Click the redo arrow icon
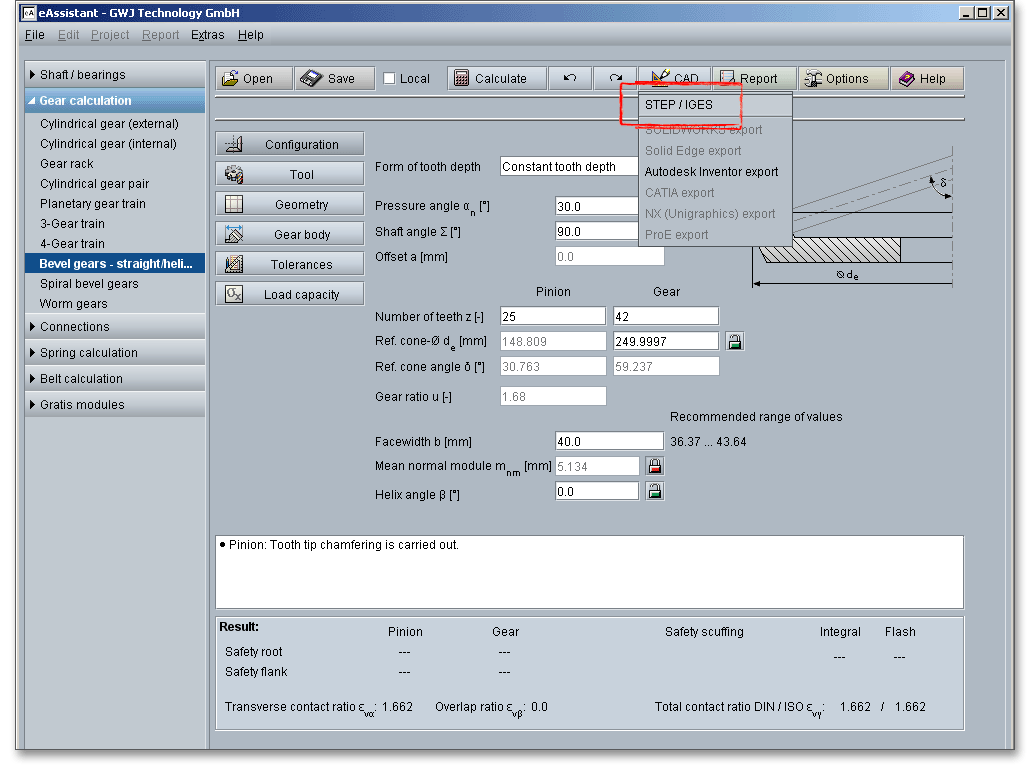The width and height of the screenshot is (1030, 765). 616,79
